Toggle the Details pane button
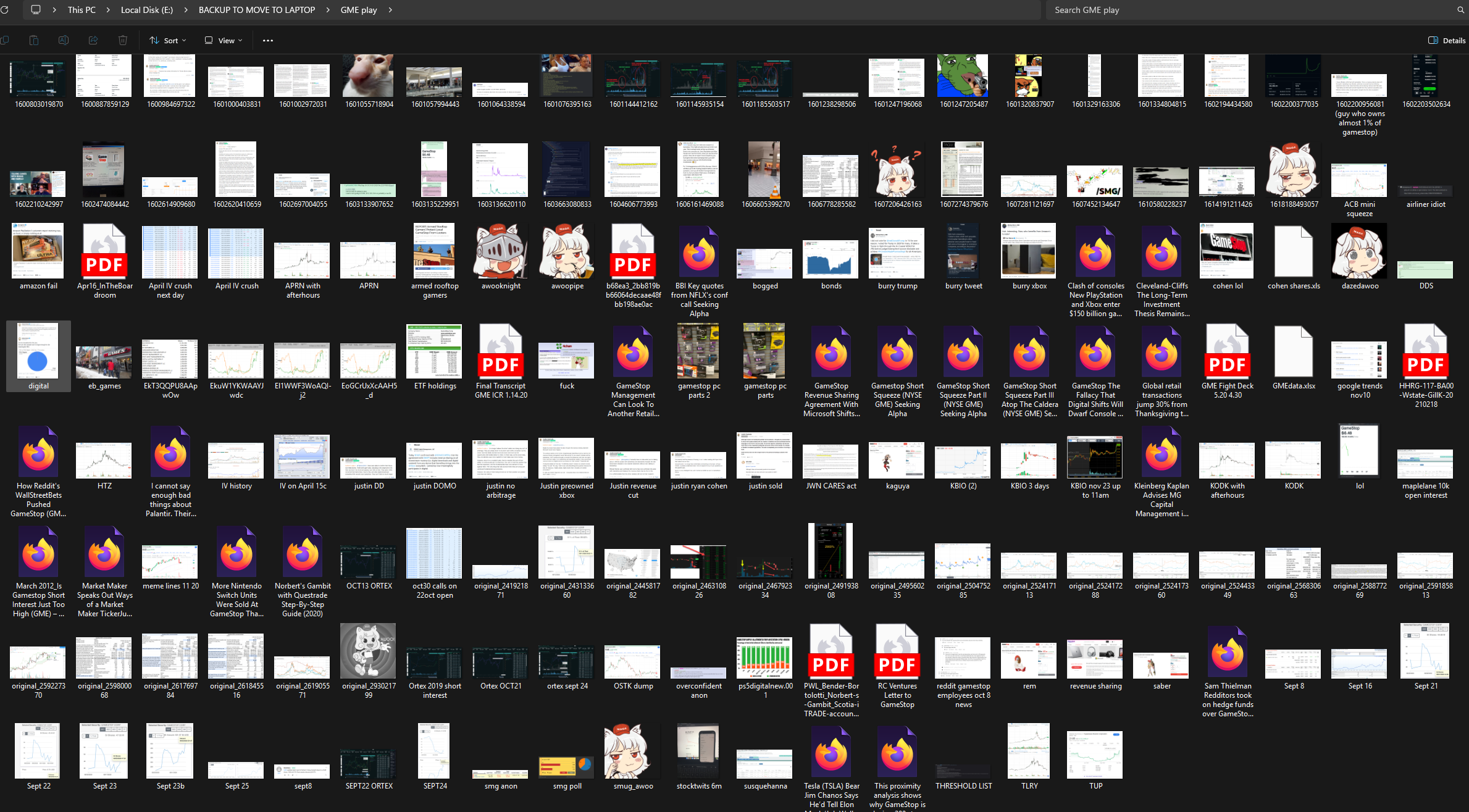The image size is (1469, 812). [1446, 41]
